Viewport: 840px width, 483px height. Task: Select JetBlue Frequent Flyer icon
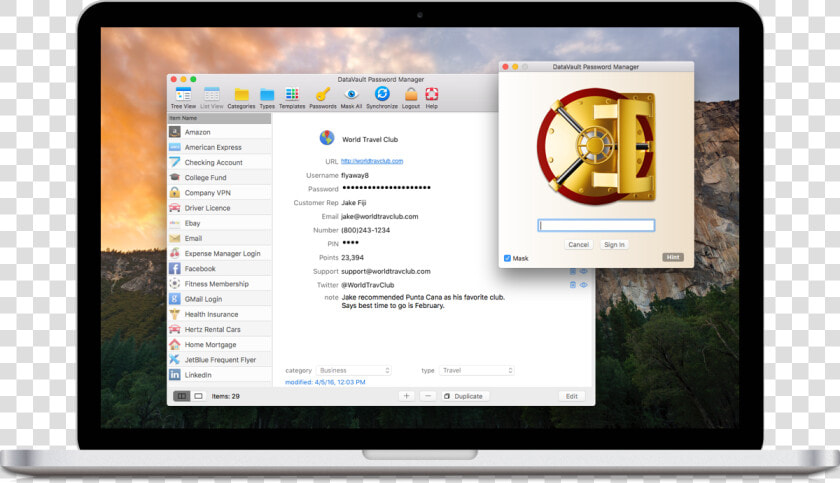click(x=175, y=359)
